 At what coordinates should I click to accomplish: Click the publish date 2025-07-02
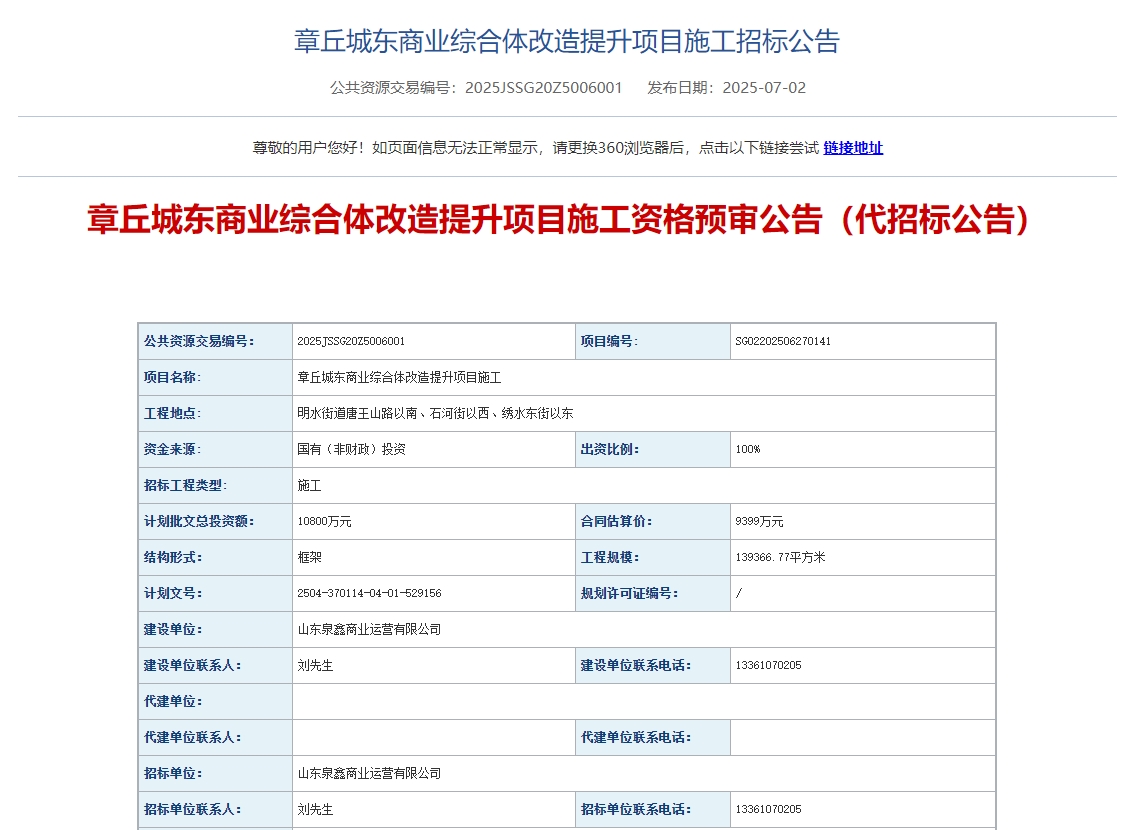pos(764,88)
